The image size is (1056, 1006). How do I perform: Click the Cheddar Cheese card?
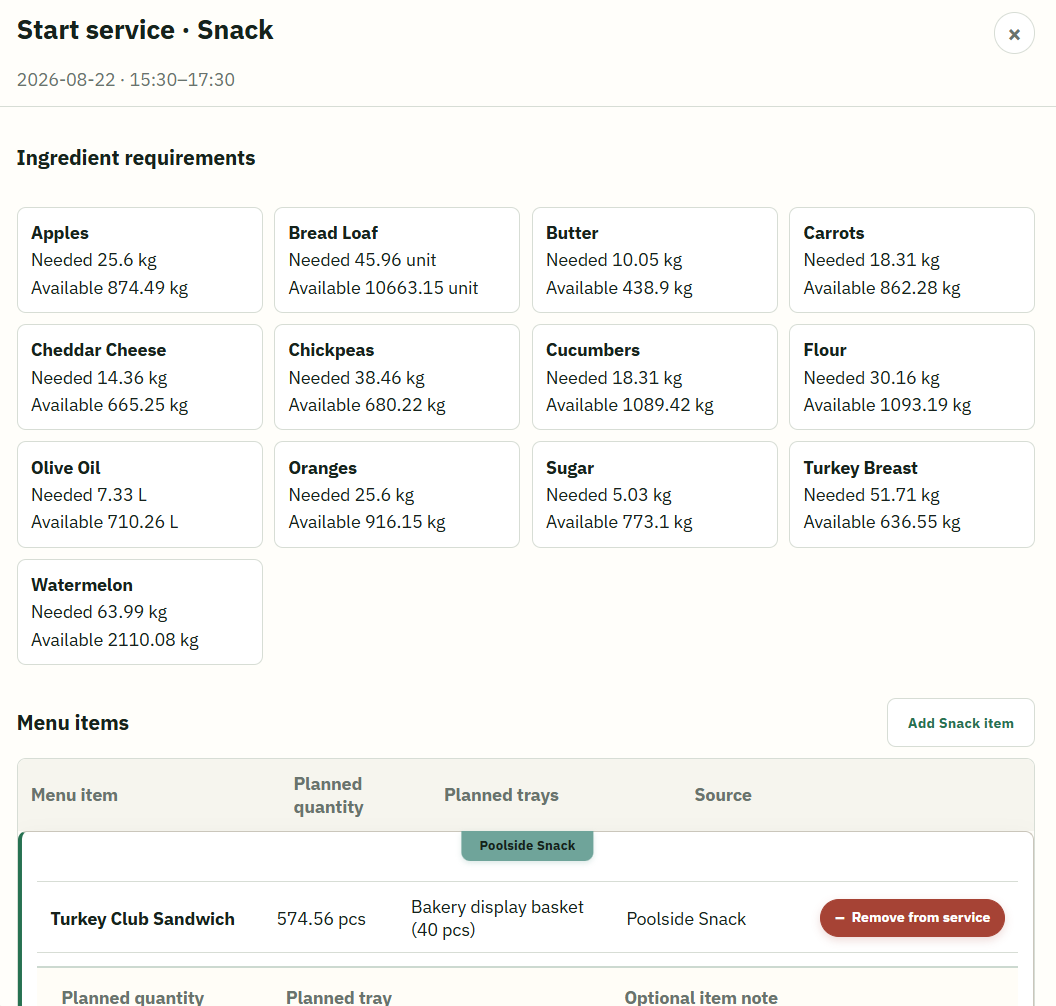click(140, 377)
